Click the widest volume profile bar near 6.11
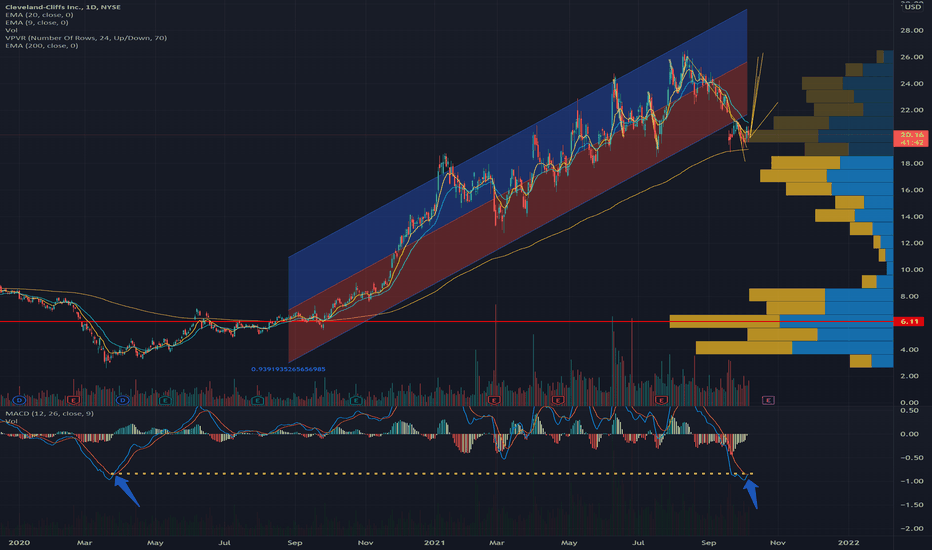Screen dimensions: 932x550 (x=781, y=322)
